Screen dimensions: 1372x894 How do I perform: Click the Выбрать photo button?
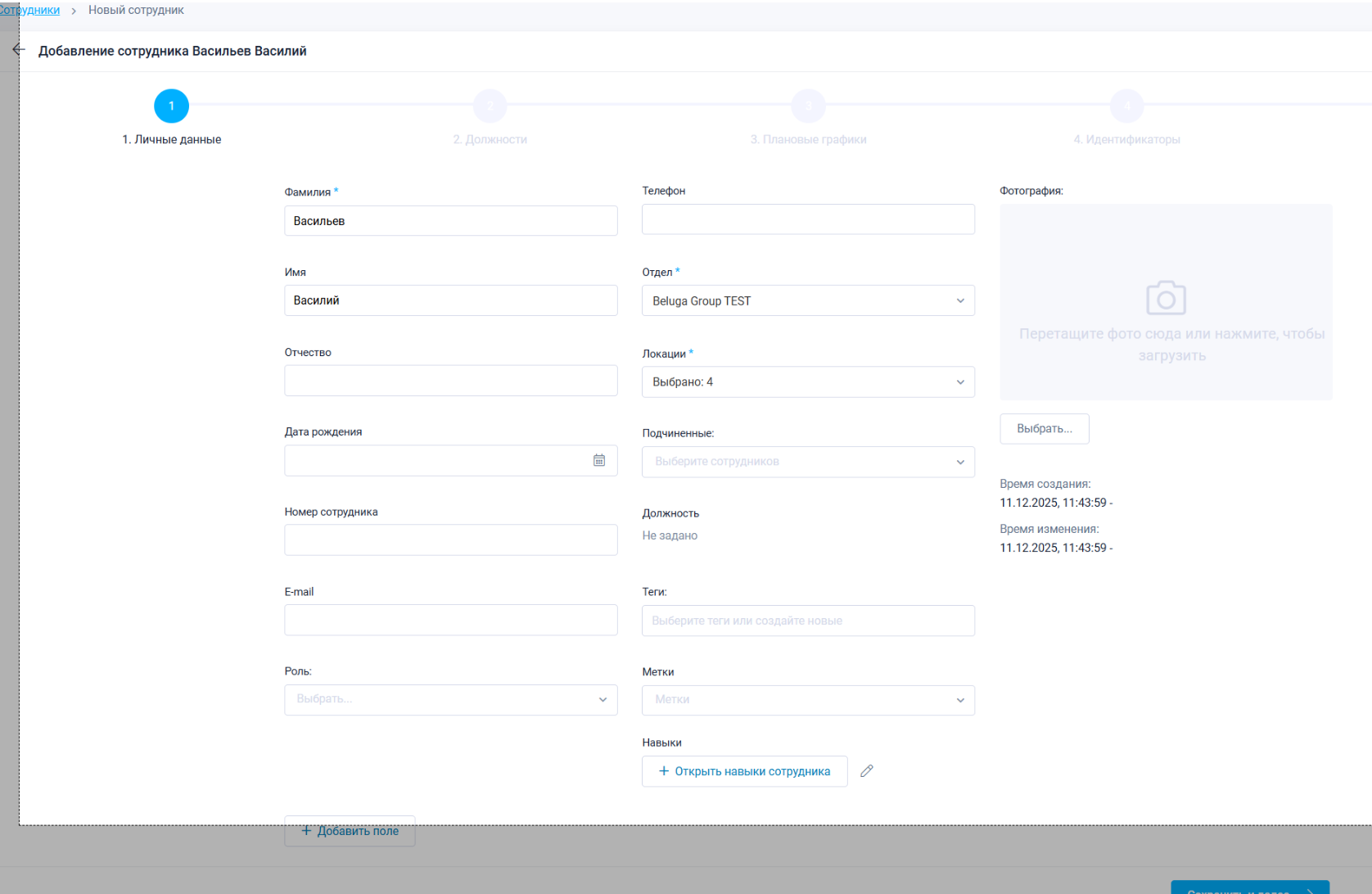1044,429
